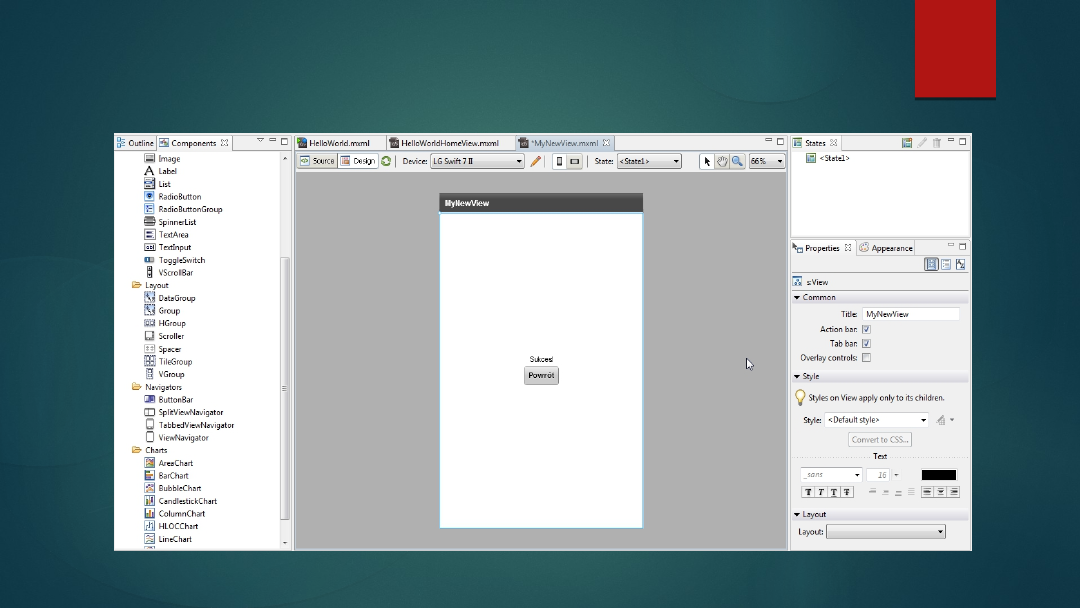Click the black text color swatch
The height and width of the screenshot is (608, 1080).
[x=938, y=475]
